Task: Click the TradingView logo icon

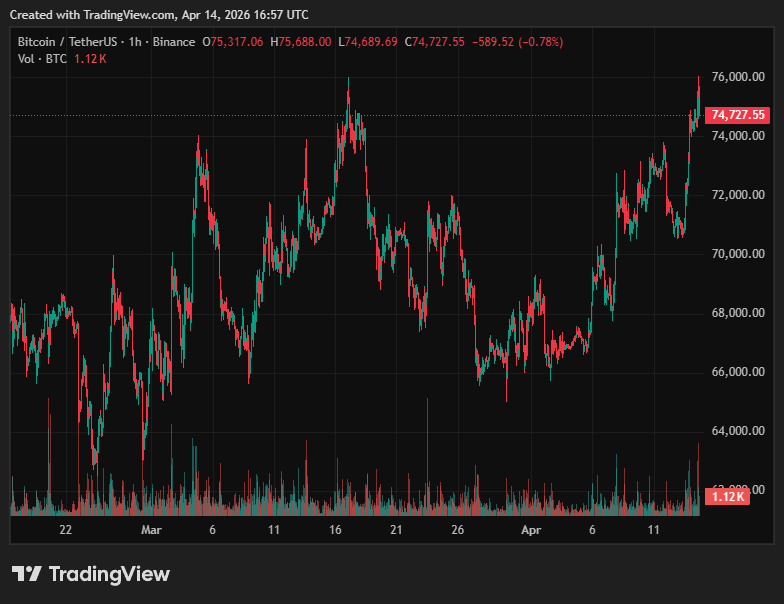Action: coord(27,574)
